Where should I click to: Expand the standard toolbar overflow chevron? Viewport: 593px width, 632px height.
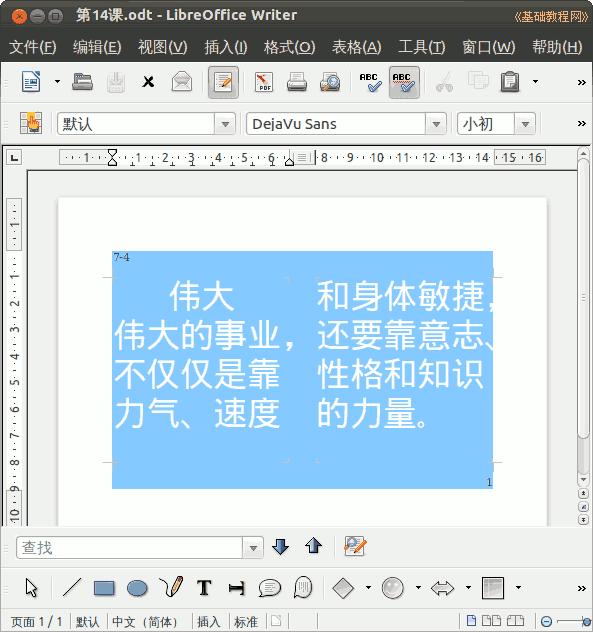[x=581, y=82]
